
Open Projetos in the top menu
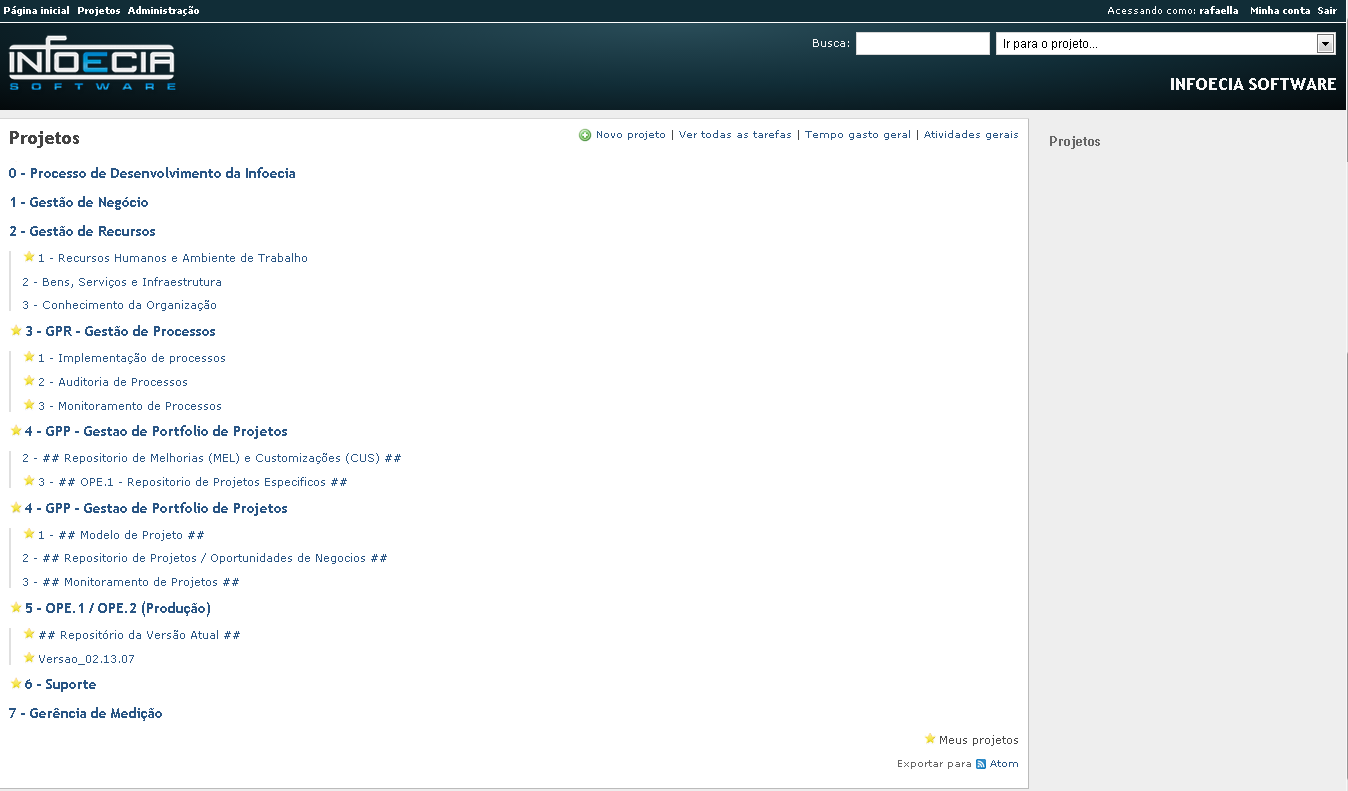coord(98,10)
